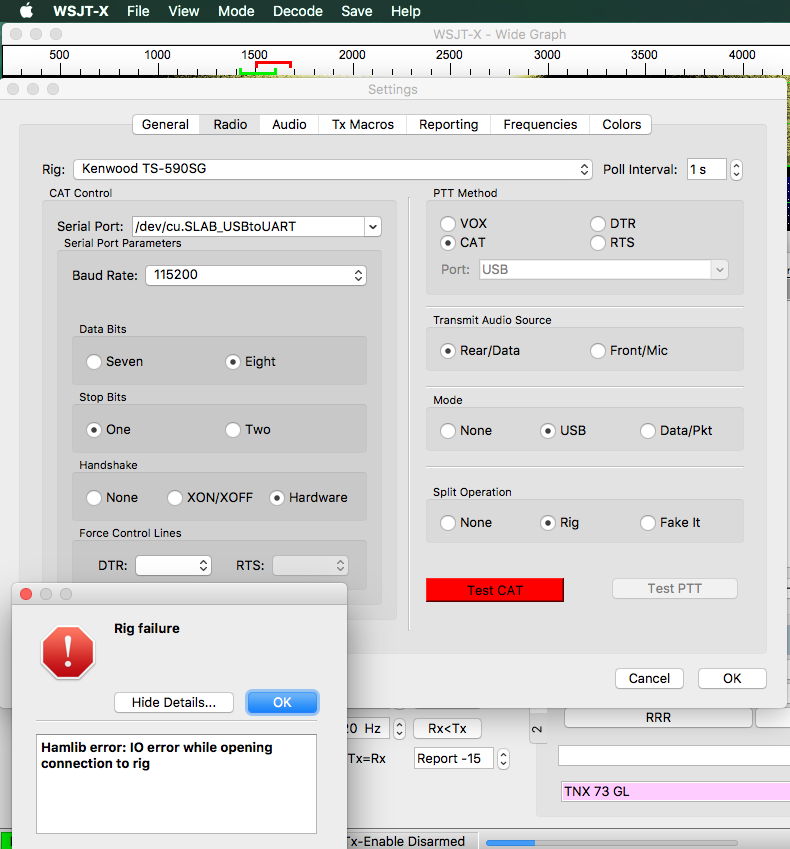Open the Apple menu
Screen dimensions: 790x849
pyautogui.click(x=26, y=11)
